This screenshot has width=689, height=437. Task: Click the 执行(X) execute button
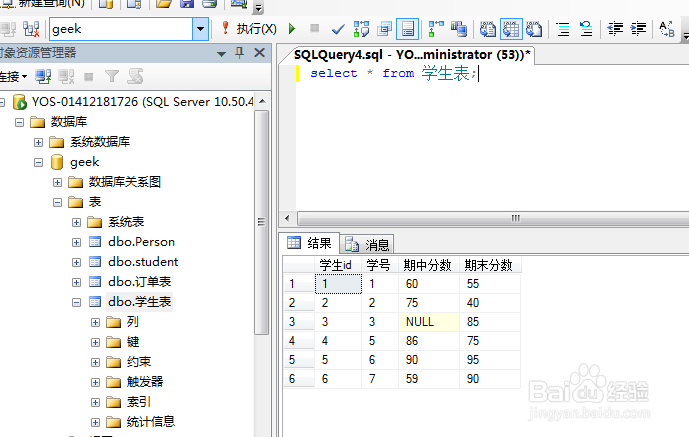point(249,29)
